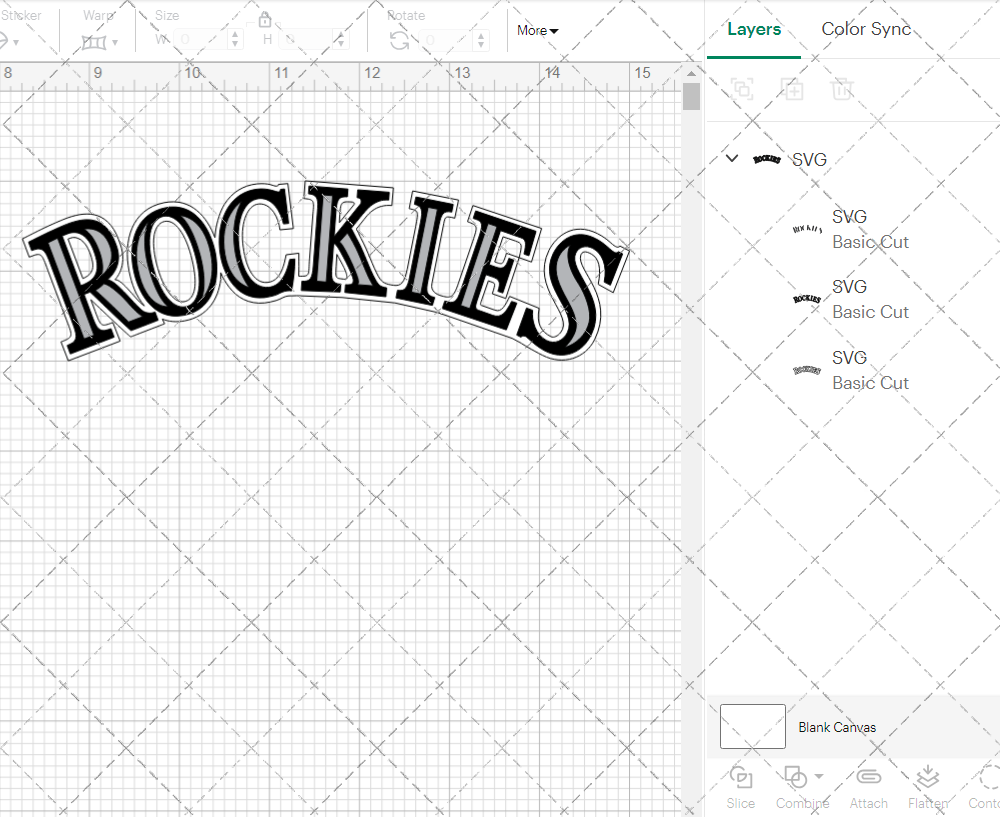
Task: Open the Warp dropdown arrow
Action: (x=115, y=43)
